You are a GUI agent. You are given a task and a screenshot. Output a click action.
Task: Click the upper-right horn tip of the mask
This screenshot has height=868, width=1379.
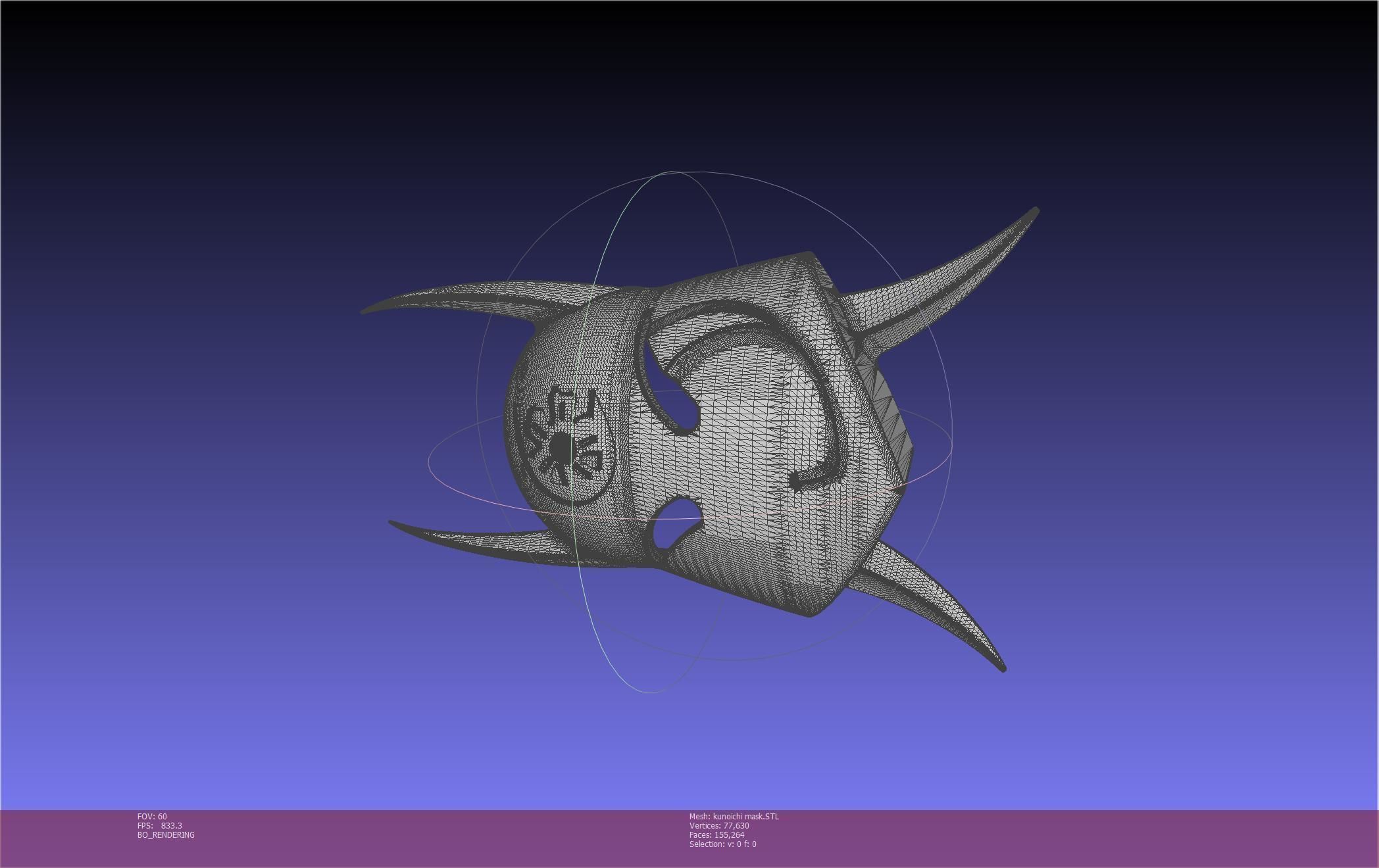click(x=1034, y=212)
